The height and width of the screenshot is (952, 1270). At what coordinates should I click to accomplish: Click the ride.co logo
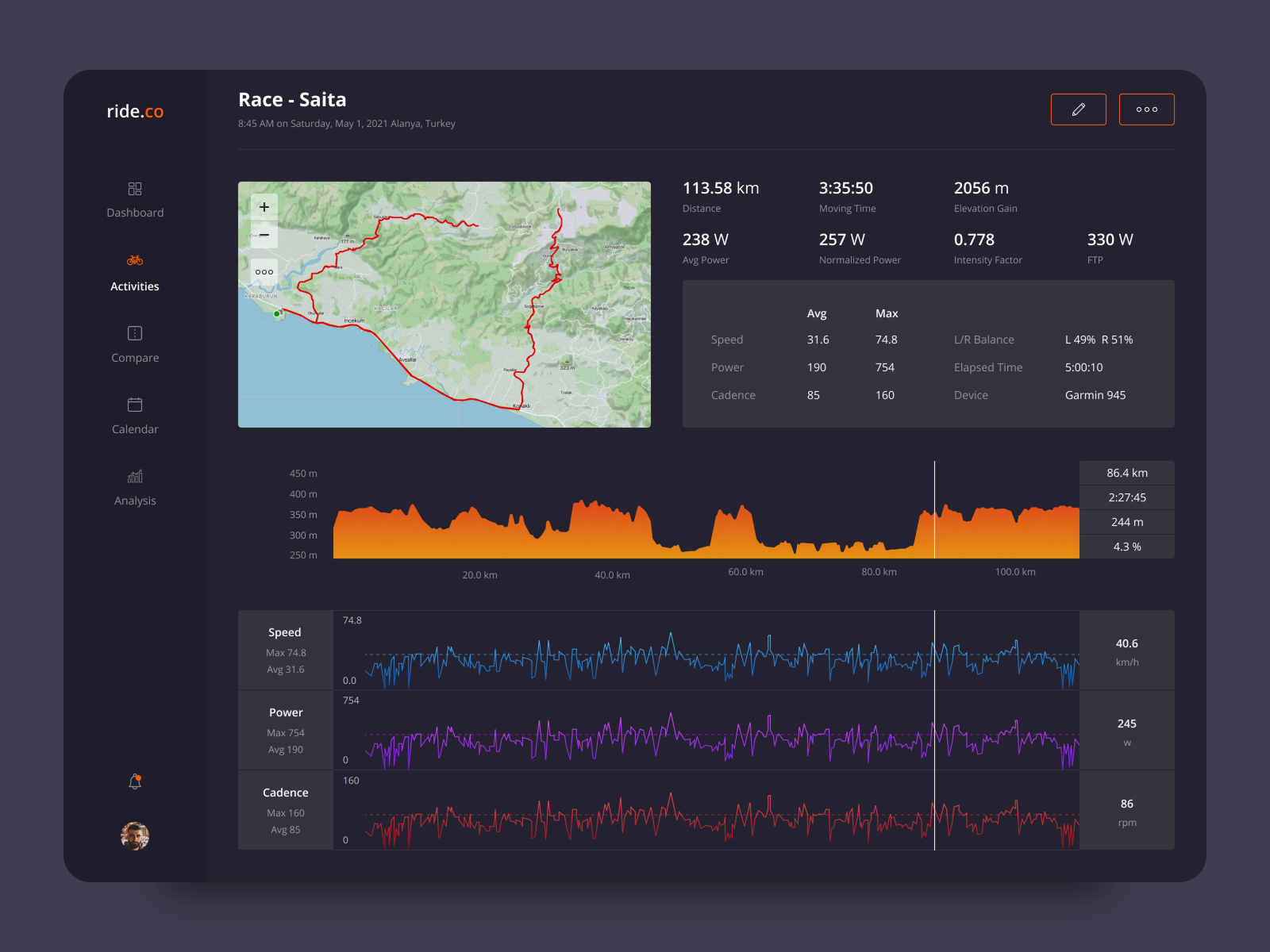(135, 111)
